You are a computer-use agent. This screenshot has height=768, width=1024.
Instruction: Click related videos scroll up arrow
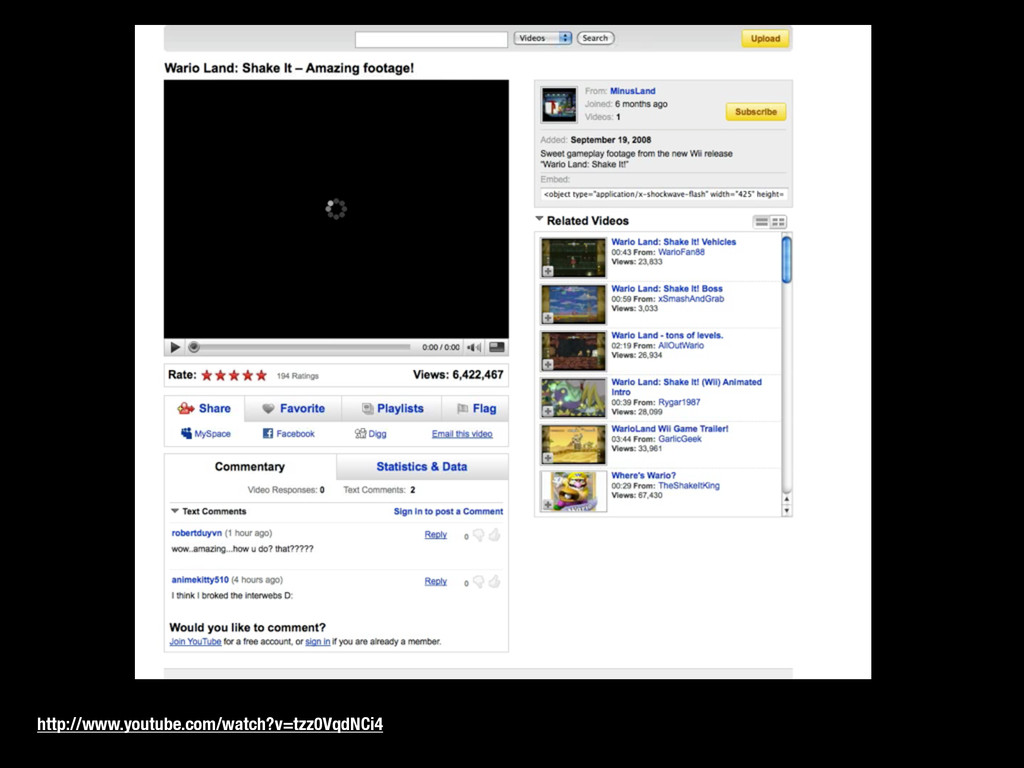click(x=786, y=500)
